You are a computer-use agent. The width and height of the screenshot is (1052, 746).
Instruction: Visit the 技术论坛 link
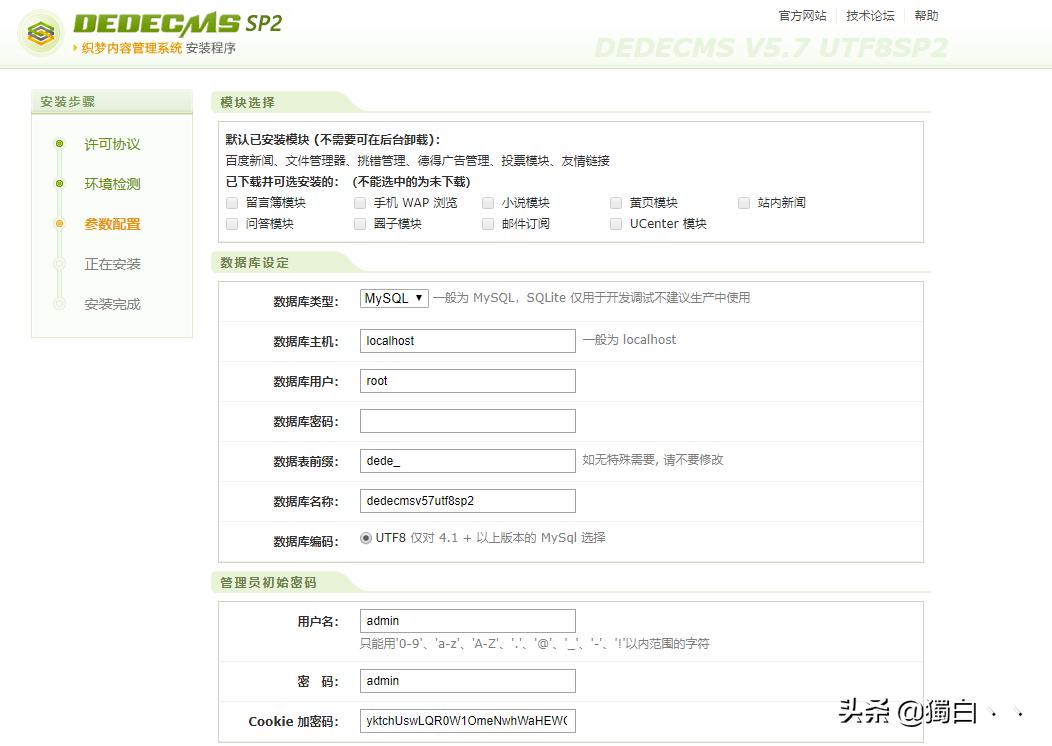coord(868,15)
